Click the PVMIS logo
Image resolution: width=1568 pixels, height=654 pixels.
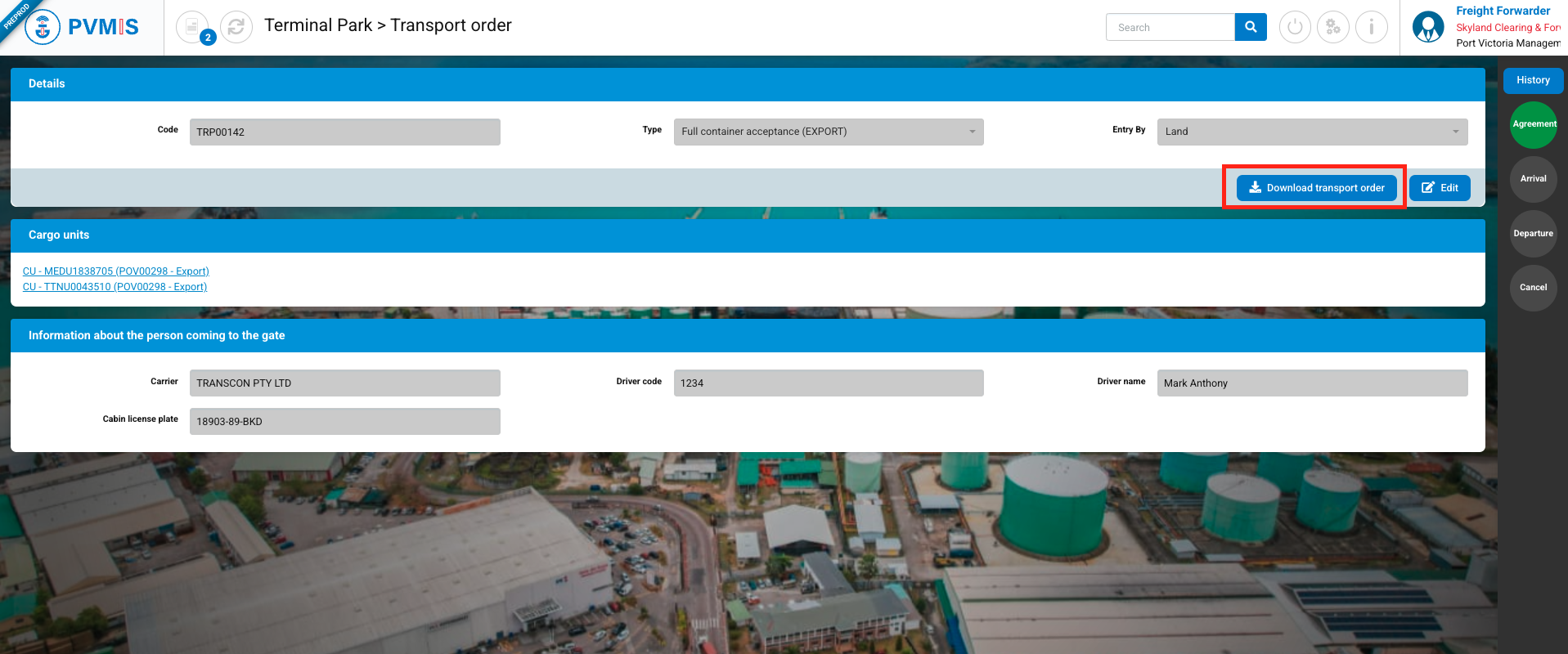[82, 27]
